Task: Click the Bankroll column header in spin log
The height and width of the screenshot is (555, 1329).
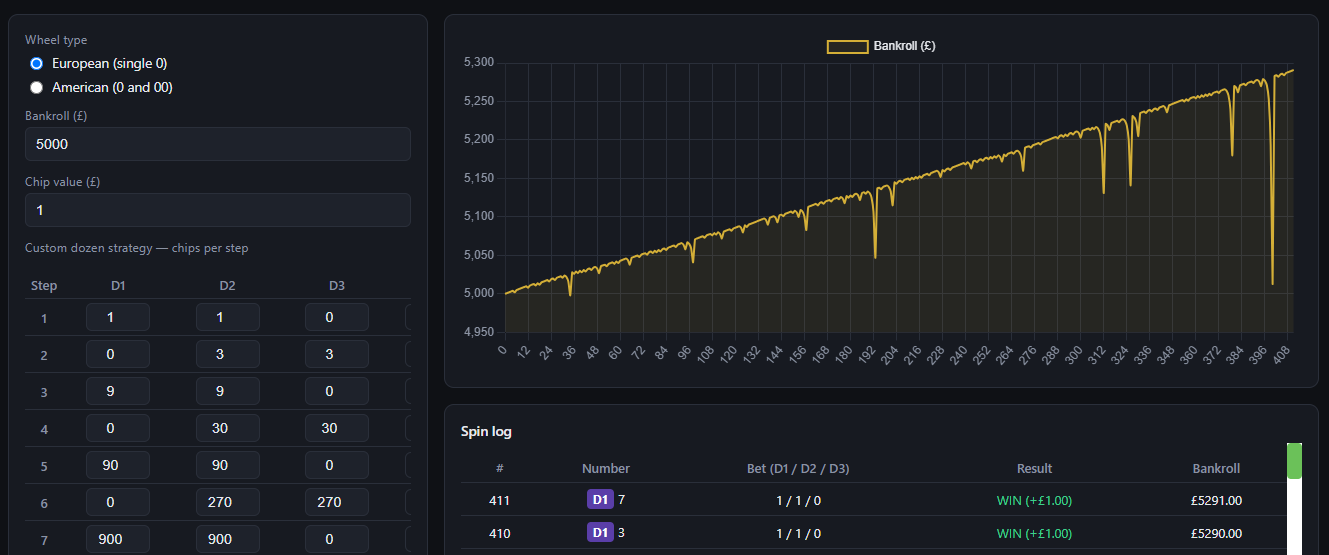Action: (1216, 468)
